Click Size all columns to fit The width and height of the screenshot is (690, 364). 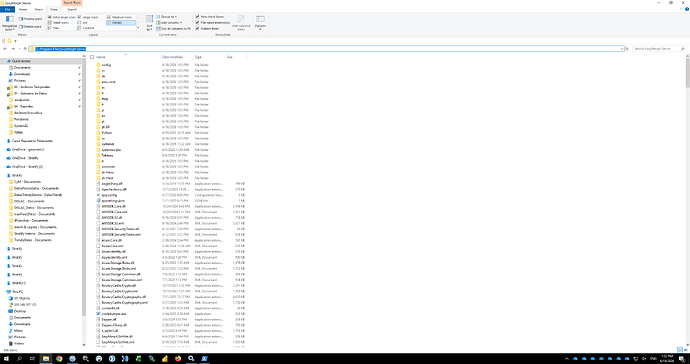[173, 28]
